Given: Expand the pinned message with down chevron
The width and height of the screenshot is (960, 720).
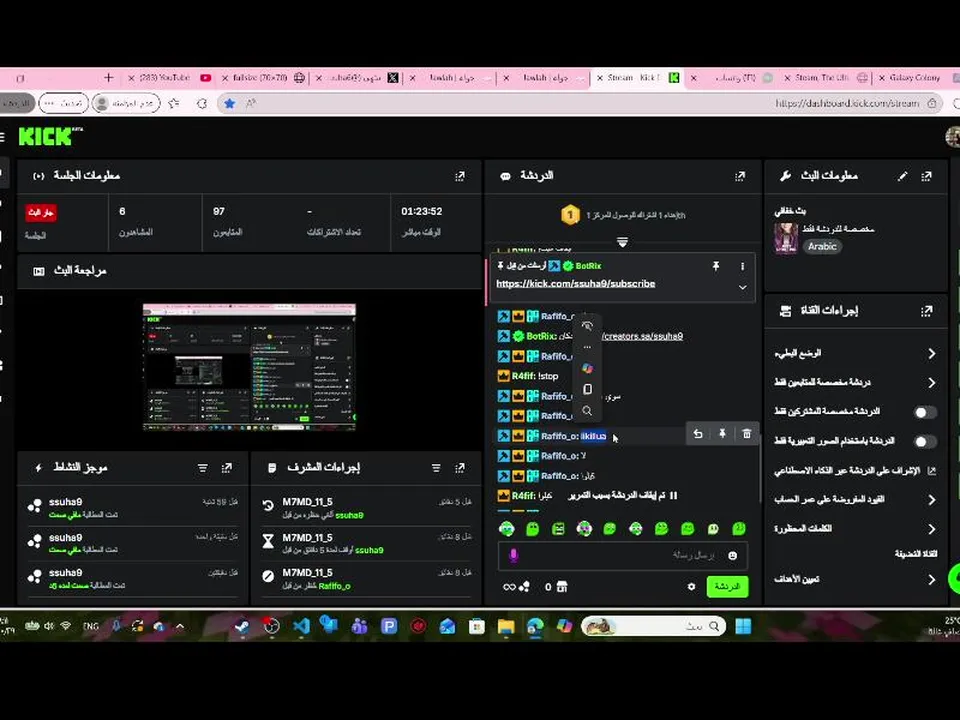Looking at the screenshot, I should [x=742, y=287].
